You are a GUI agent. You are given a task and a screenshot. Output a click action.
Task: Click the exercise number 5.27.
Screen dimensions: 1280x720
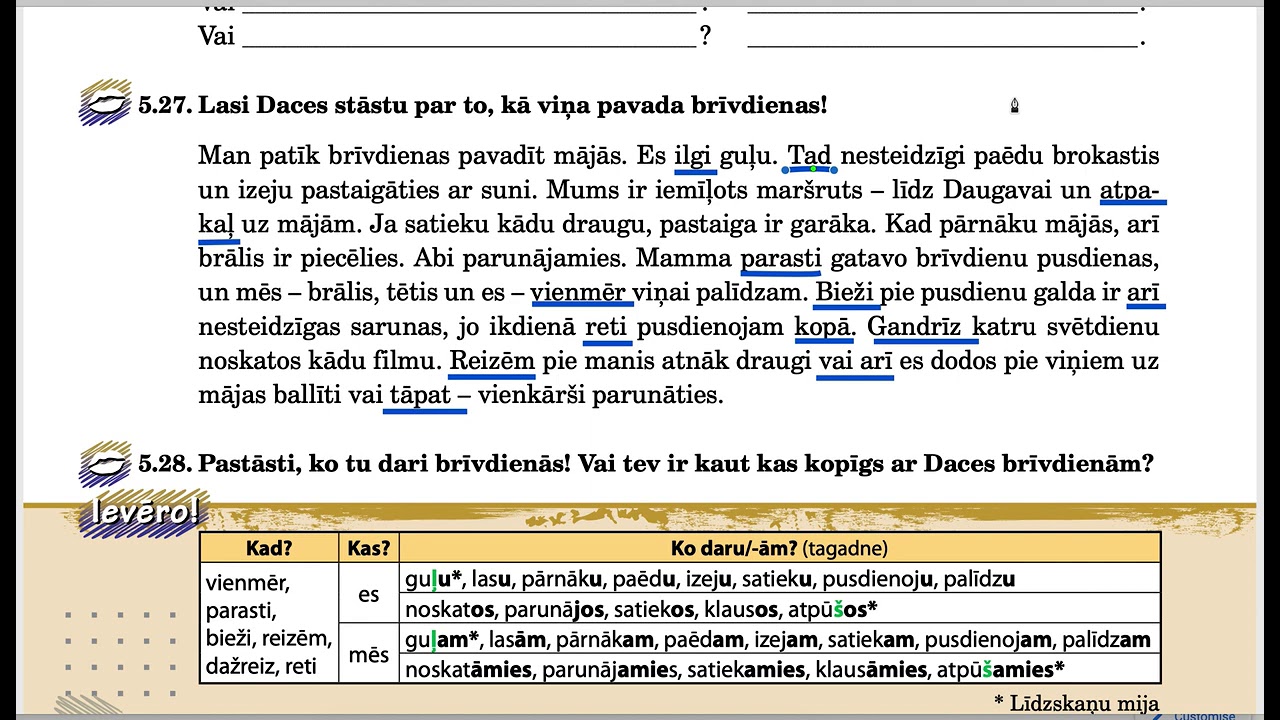(165, 105)
